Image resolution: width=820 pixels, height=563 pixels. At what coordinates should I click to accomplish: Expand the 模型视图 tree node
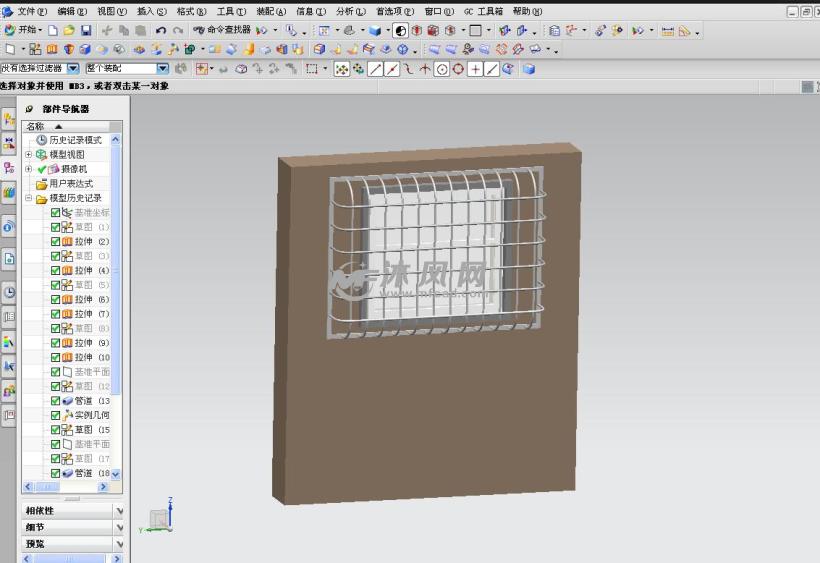pos(29,155)
